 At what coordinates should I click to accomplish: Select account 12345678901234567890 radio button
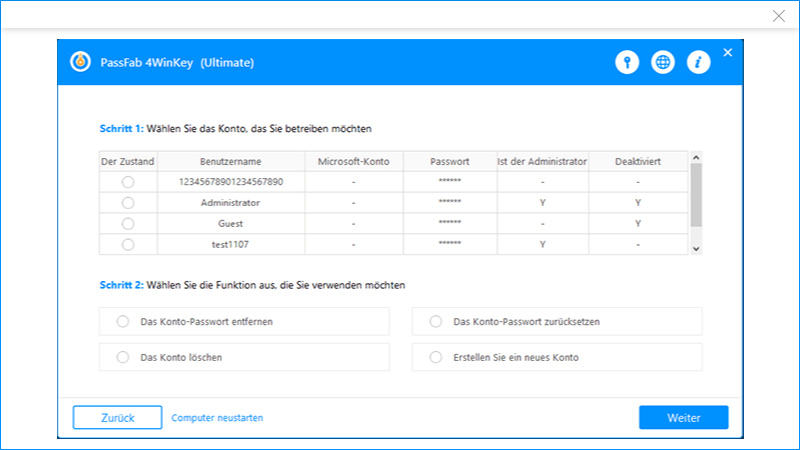[127, 182]
